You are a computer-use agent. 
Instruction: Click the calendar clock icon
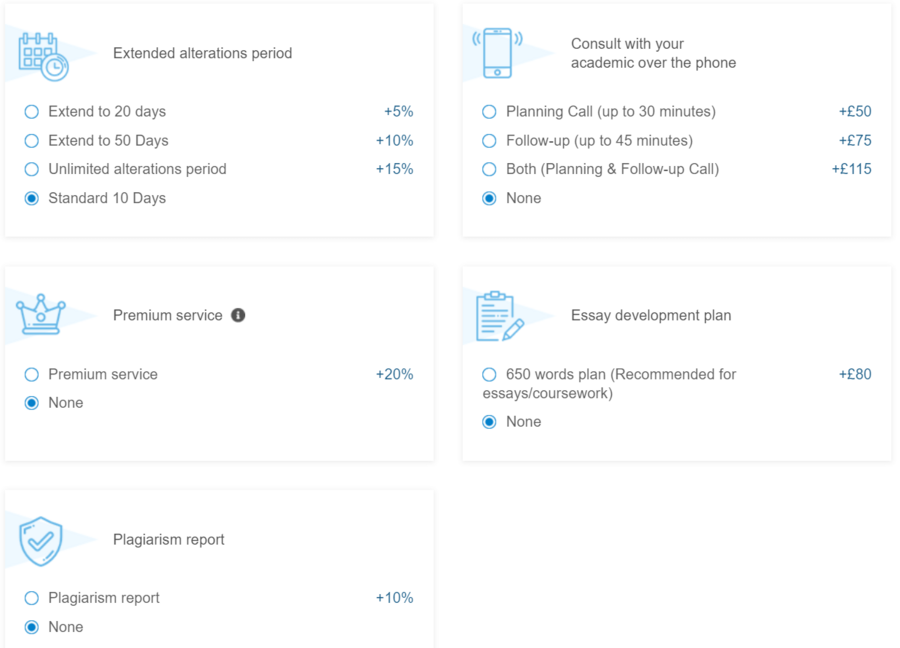click(43, 55)
